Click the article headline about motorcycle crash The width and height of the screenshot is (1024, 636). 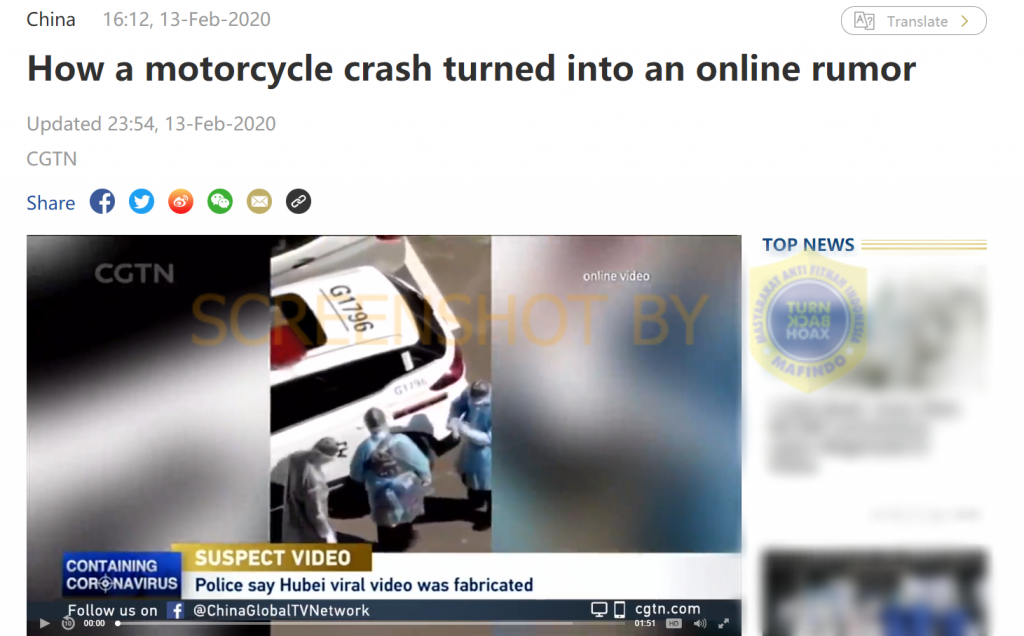pos(471,69)
